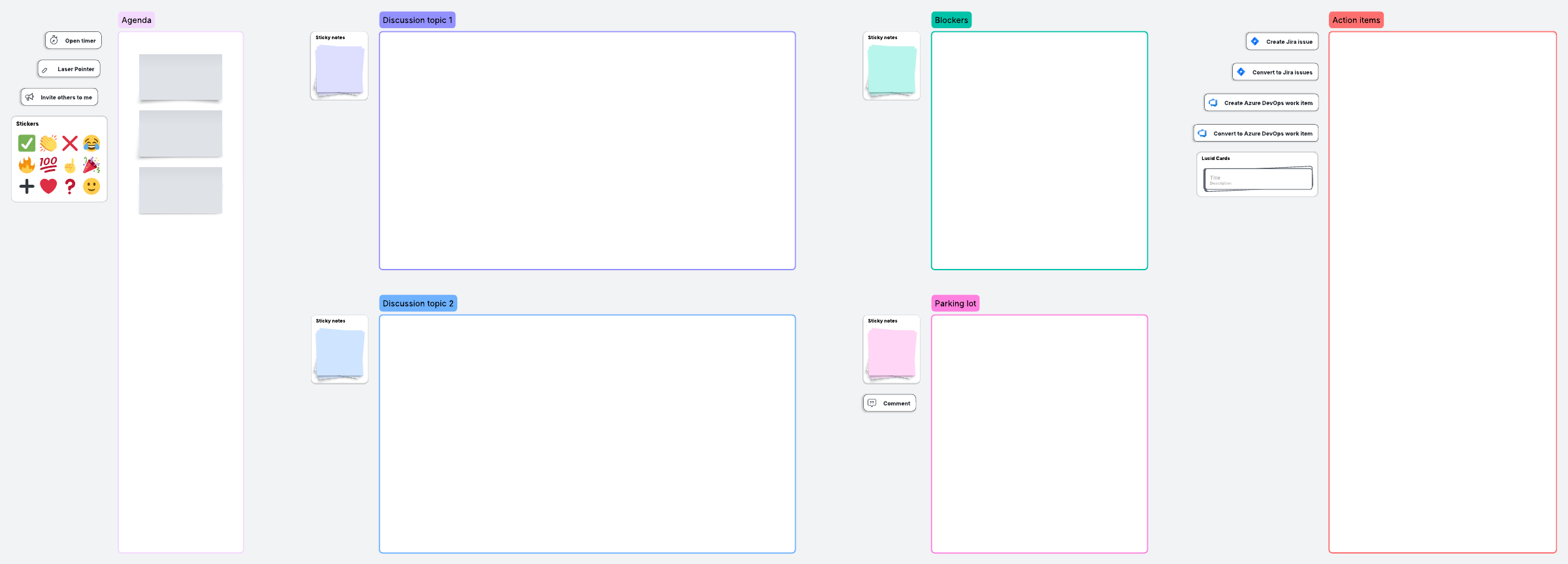Viewport: 1568px width, 564px height.
Task: Pick the red X sticker
Action: click(70, 143)
